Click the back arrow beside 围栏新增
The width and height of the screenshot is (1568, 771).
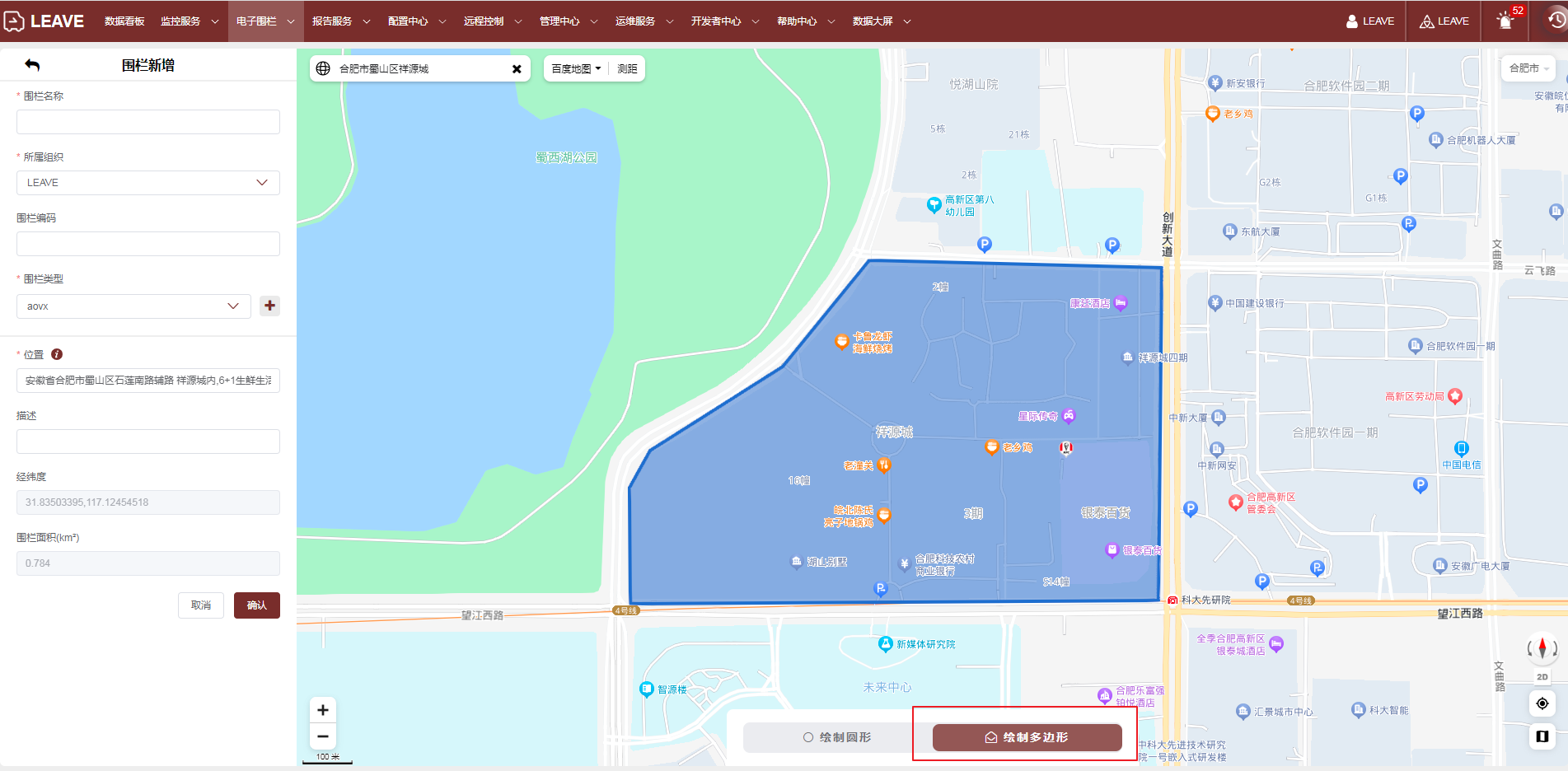[x=32, y=65]
